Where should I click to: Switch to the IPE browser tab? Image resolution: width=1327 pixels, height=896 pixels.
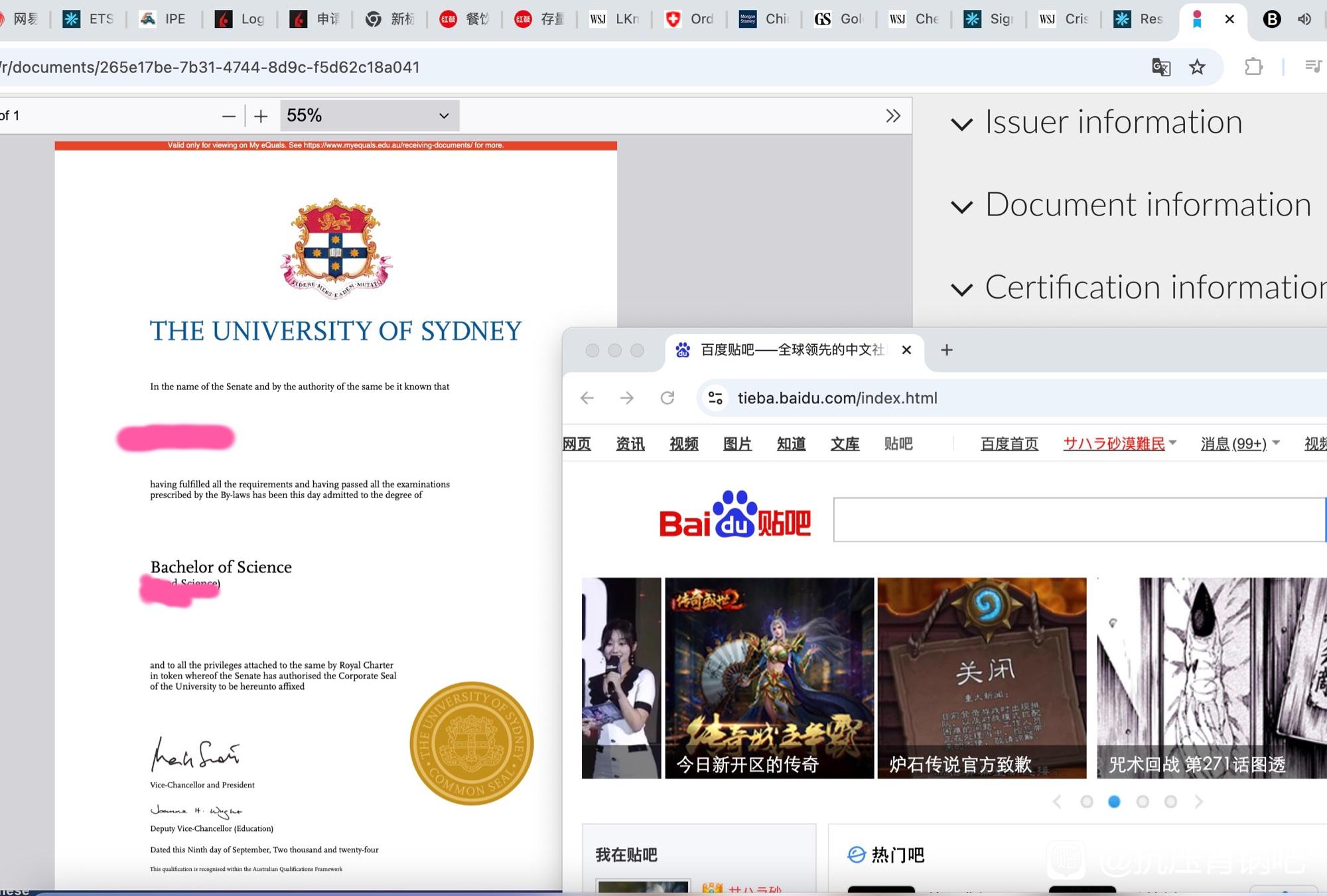(164, 19)
